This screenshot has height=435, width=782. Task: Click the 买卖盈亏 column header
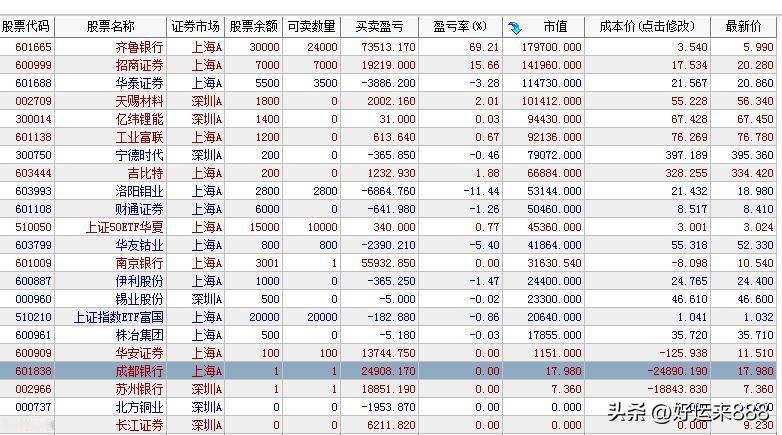380,26
